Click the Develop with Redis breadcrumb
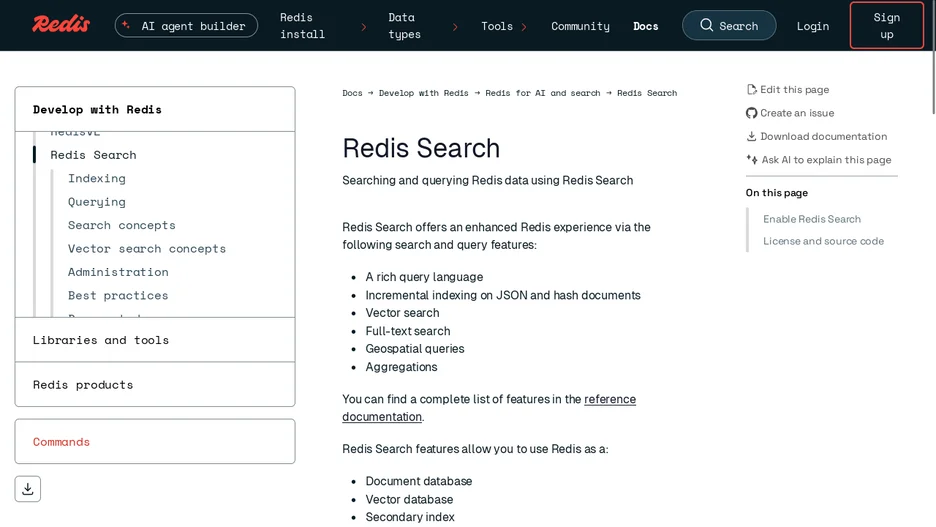Screen dimensions: 936x527 coord(423,93)
